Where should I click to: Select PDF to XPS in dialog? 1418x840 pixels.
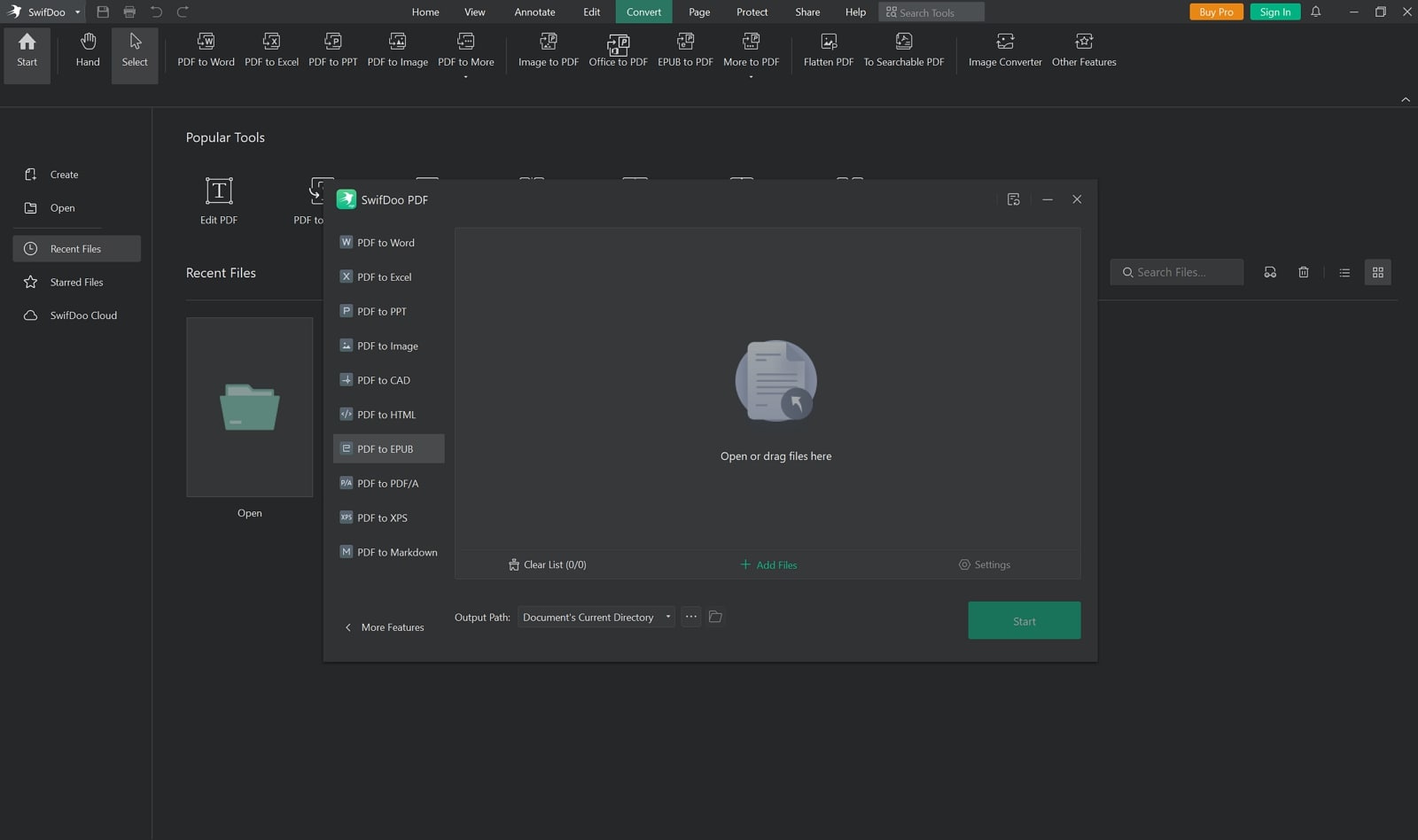tap(388, 518)
